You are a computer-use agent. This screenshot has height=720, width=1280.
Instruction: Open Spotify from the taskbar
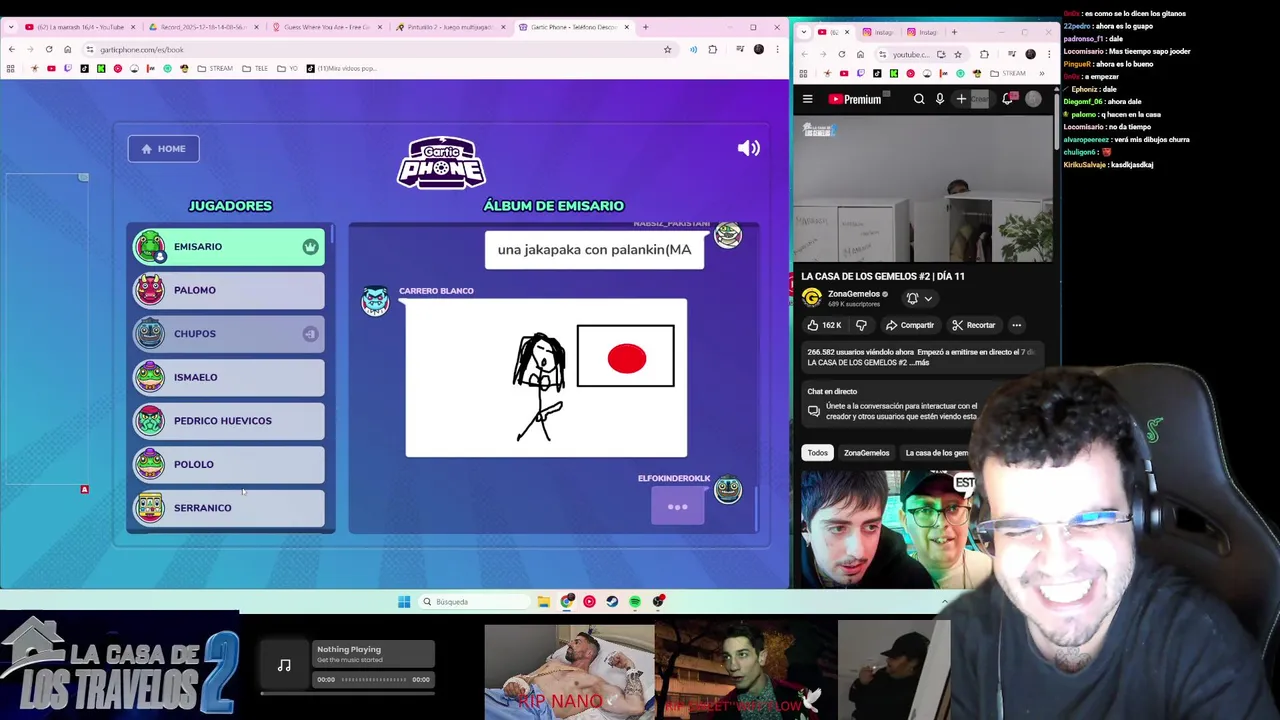tap(635, 602)
